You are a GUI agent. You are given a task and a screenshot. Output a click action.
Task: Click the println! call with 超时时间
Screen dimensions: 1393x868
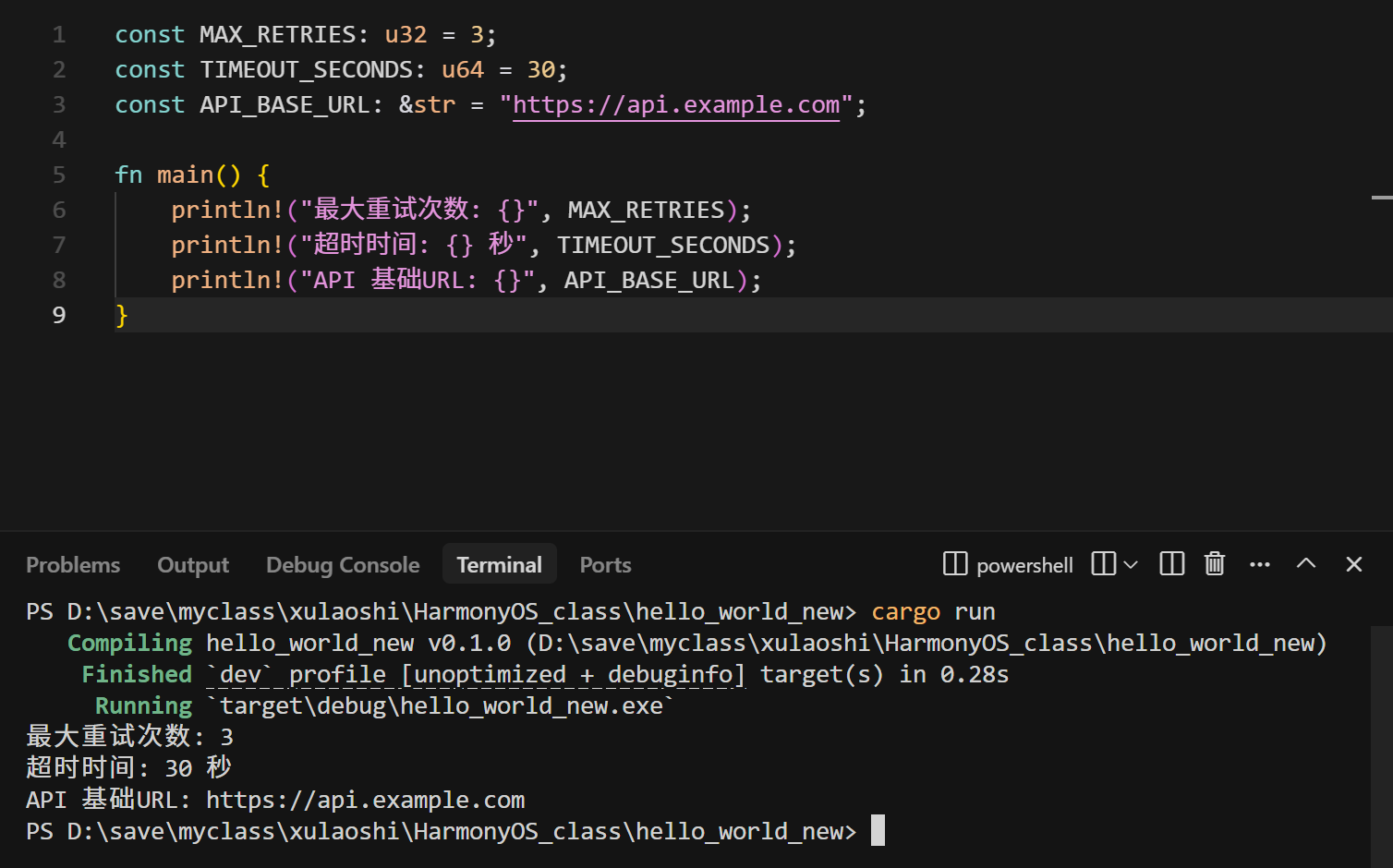(x=483, y=246)
